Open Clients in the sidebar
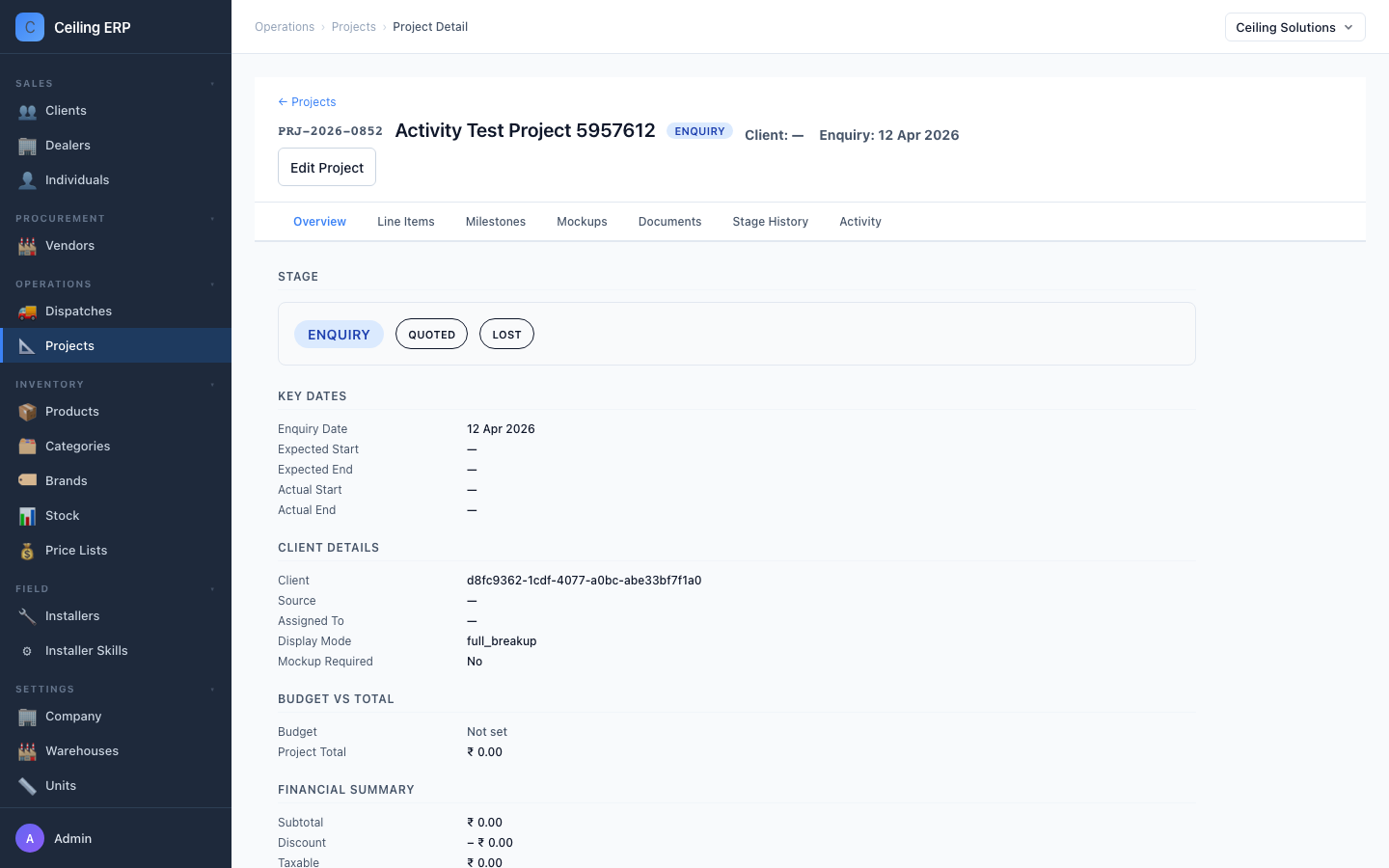 click(116, 111)
